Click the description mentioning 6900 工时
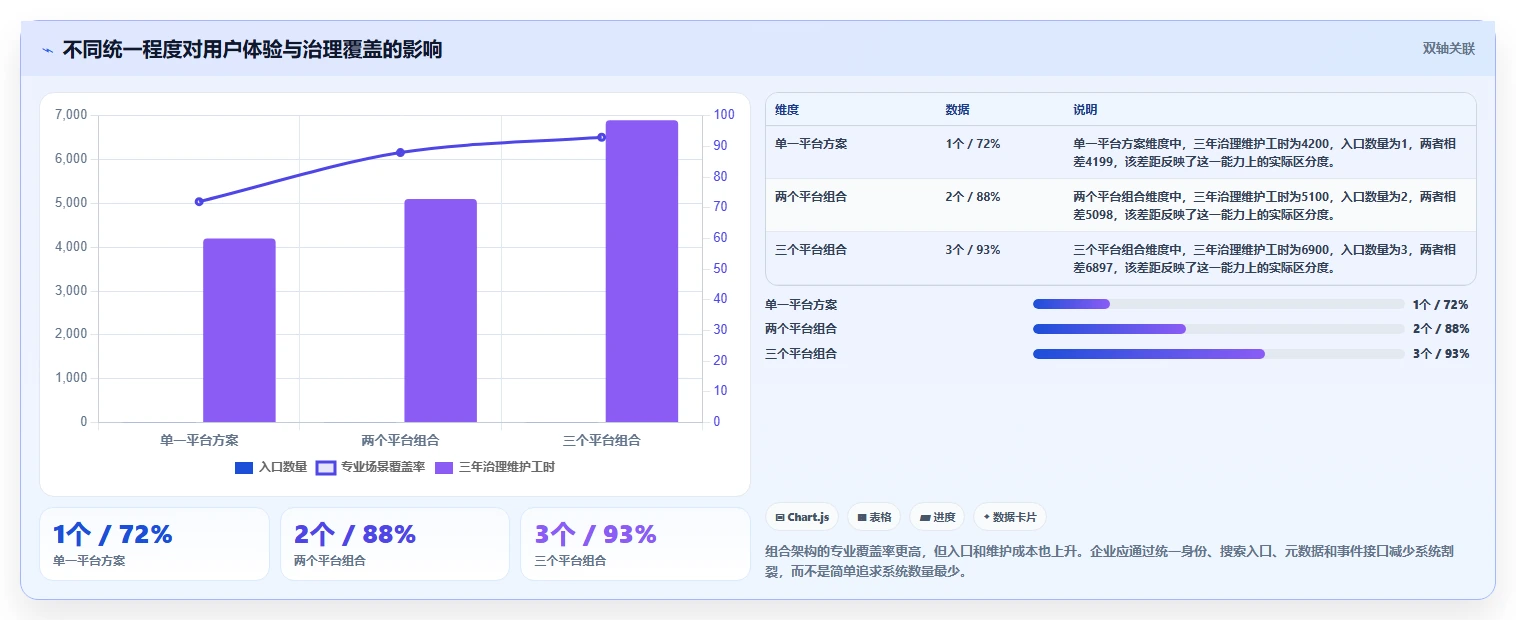Image resolution: width=1516 pixels, height=620 pixels. pyautogui.click(x=1265, y=258)
